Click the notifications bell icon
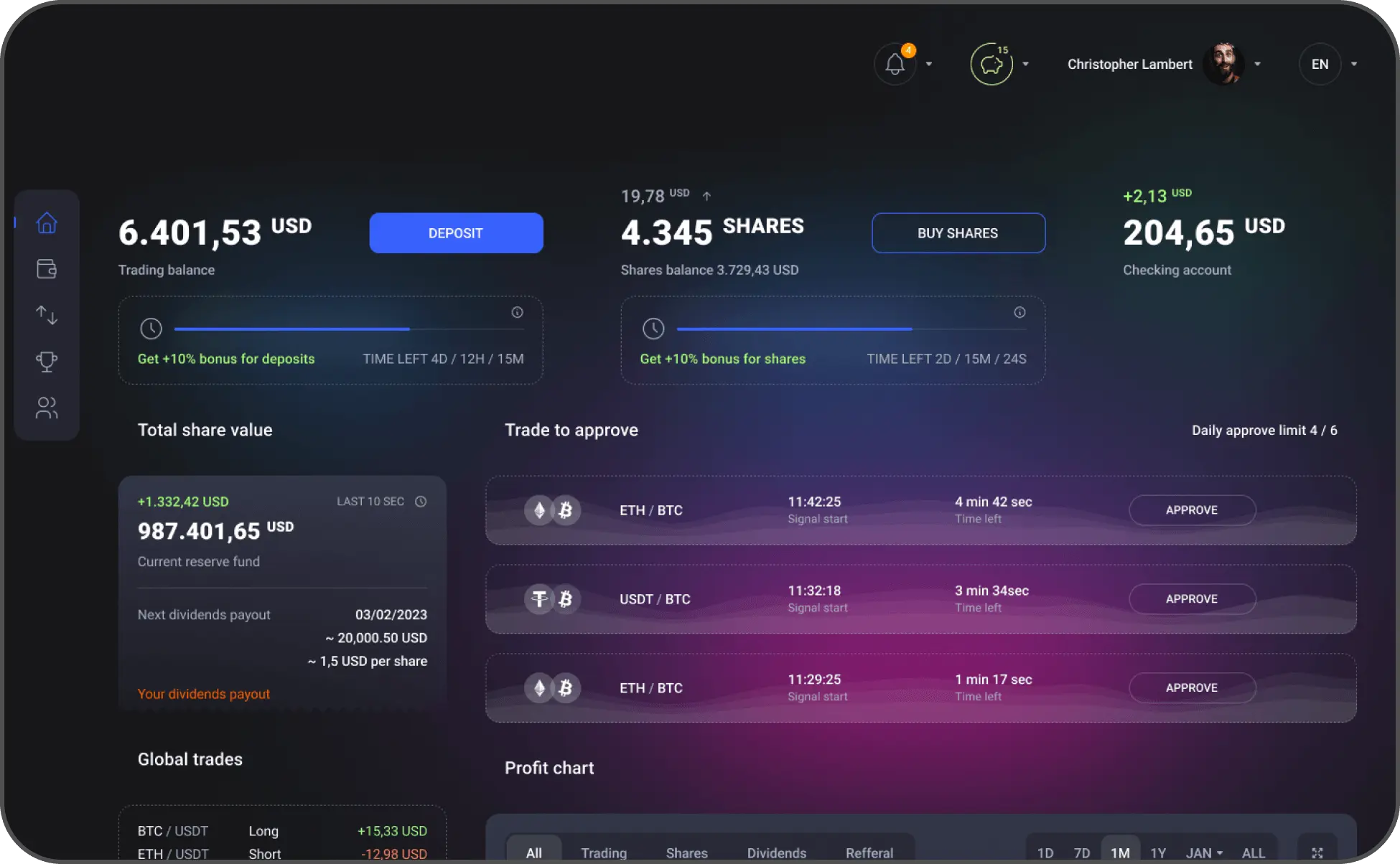This screenshot has width=1400, height=864. (895, 65)
